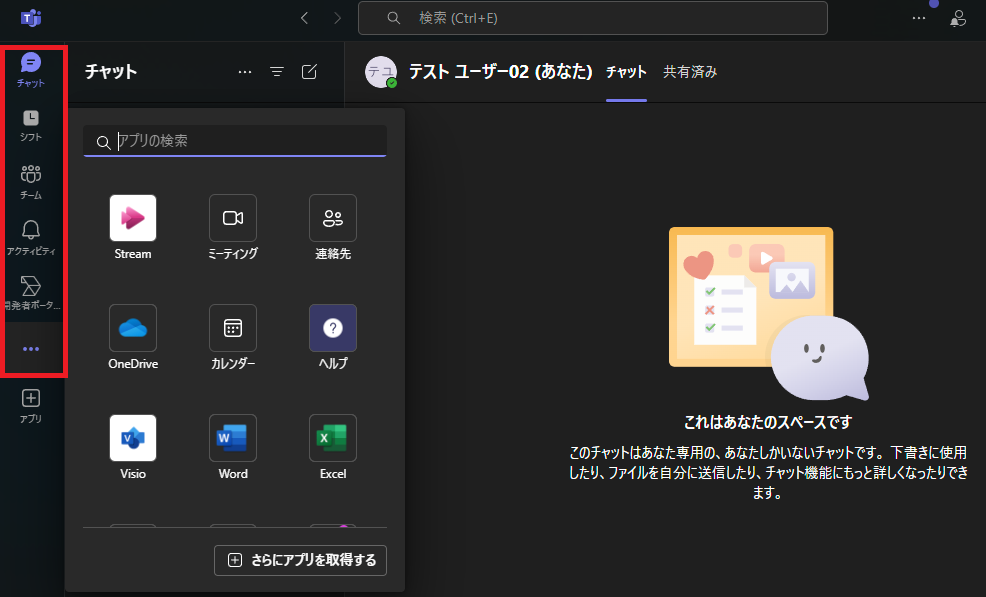Click the sidebar more apps ellipsis
The width and height of the screenshot is (986, 597).
pos(31,349)
